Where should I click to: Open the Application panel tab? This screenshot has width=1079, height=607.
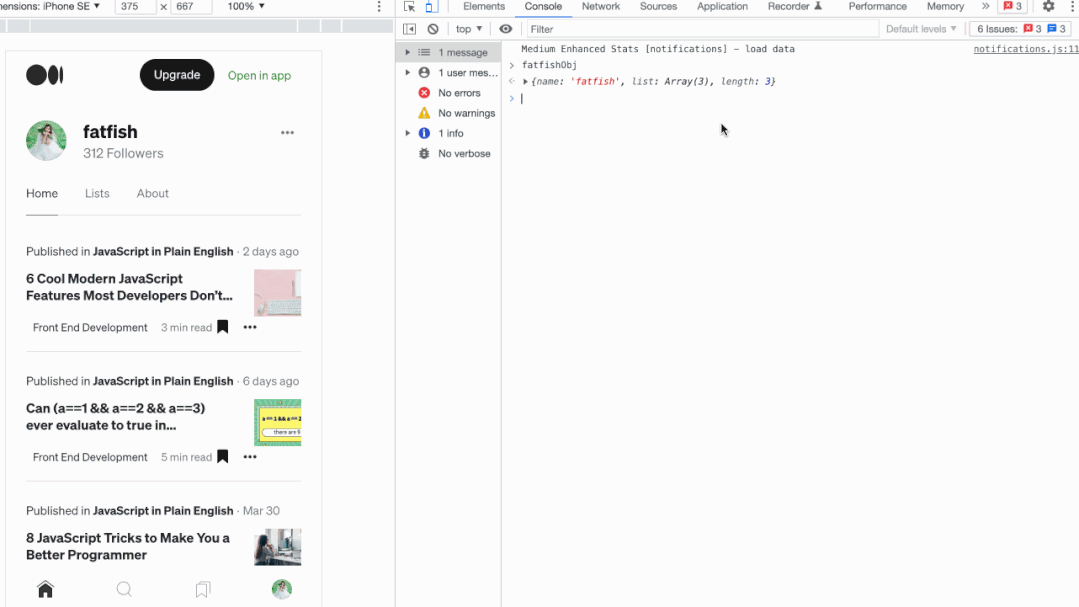tap(722, 6)
